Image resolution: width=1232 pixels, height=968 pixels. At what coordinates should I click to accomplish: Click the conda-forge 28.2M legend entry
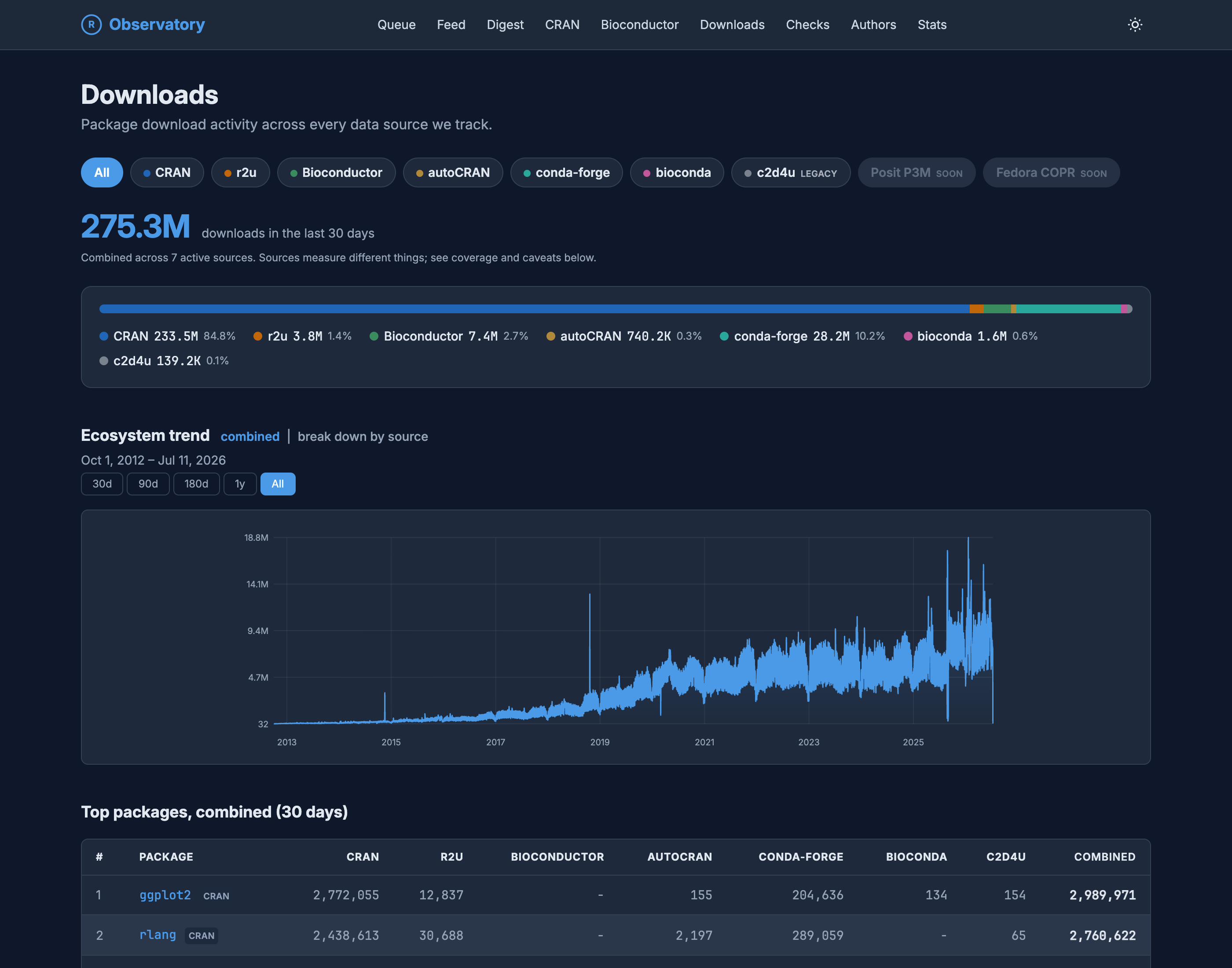click(x=802, y=336)
